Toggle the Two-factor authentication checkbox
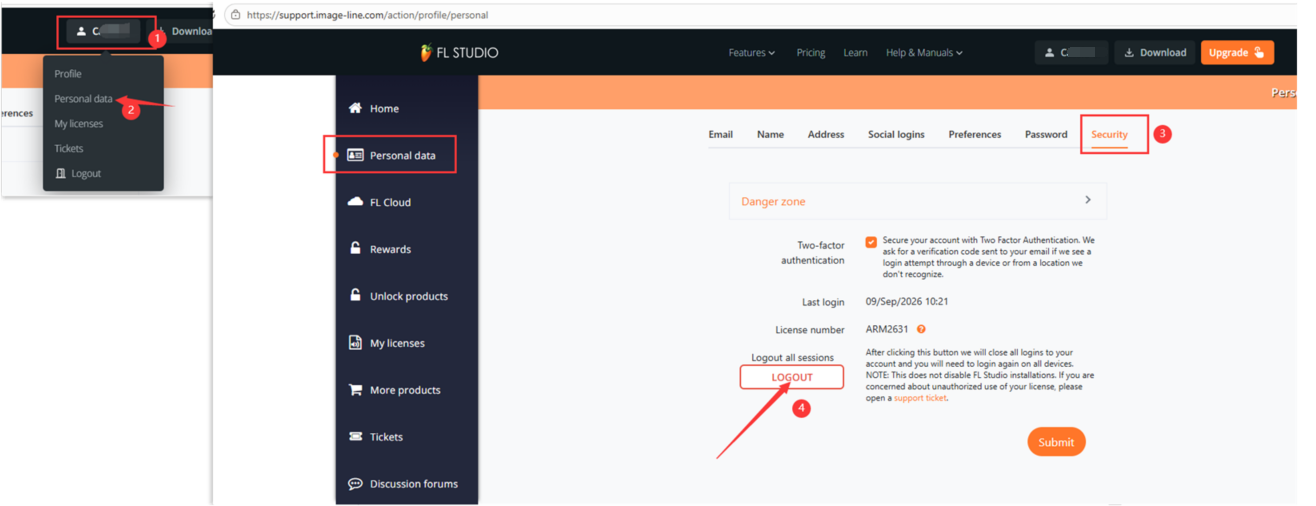This screenshot has width=1316, height=506. click(x=871, y=242)
